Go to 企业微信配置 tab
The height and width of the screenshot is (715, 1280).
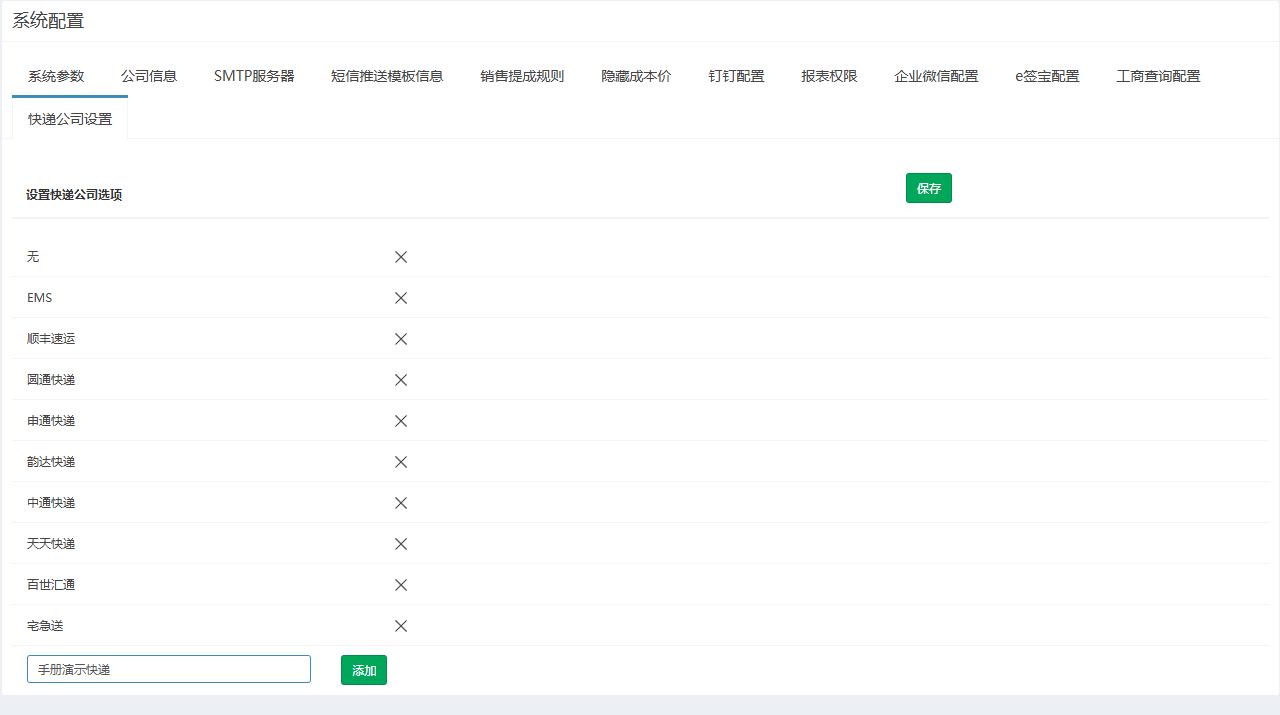(936, 76)
